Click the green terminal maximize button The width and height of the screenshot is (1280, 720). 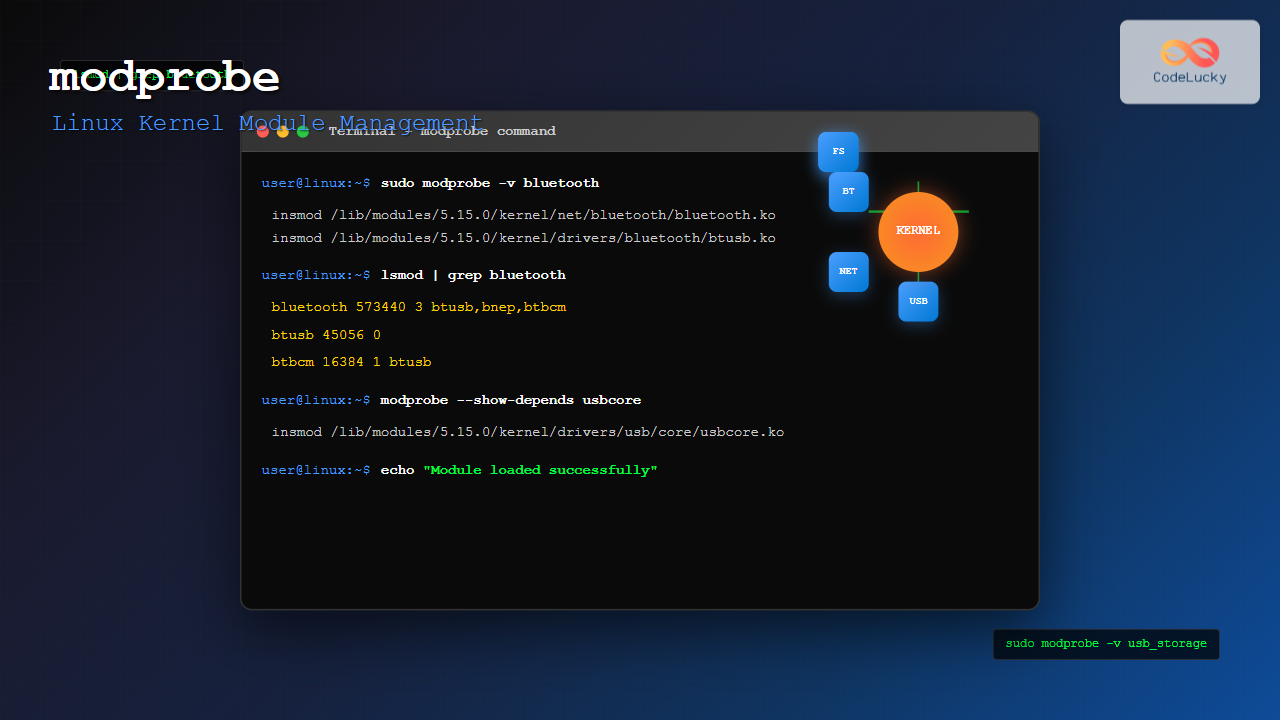[303, 132]
